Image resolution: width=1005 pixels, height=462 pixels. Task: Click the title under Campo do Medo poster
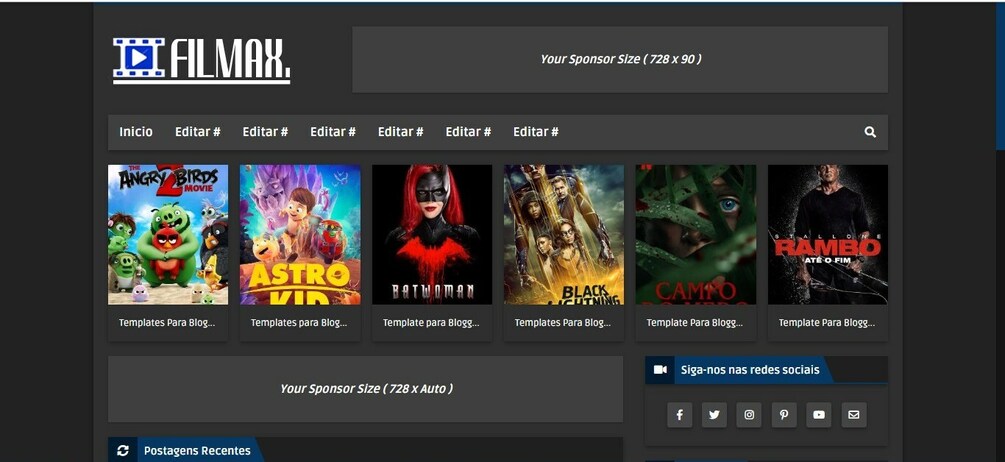point(695,323)
